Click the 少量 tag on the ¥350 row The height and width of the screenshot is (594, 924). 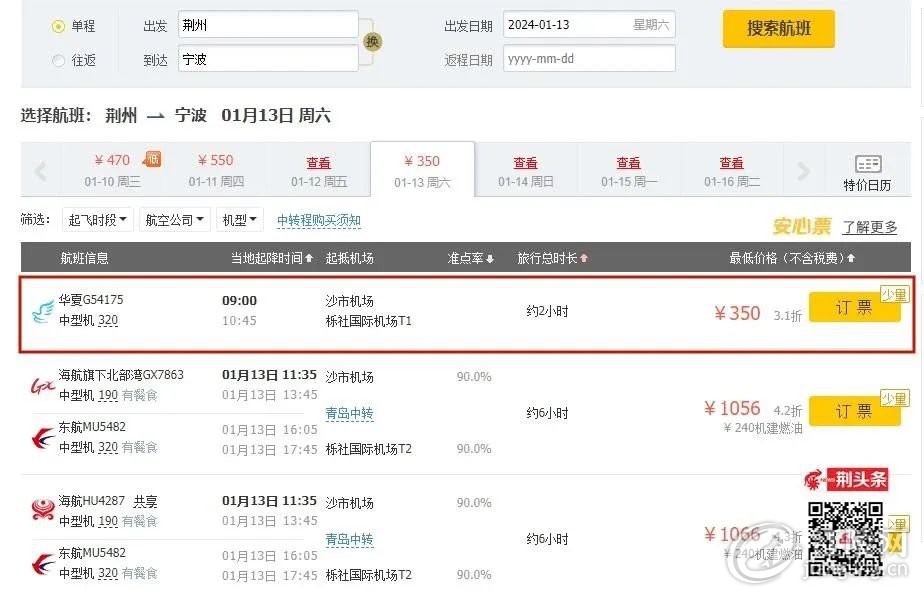(x=894, y=295)
